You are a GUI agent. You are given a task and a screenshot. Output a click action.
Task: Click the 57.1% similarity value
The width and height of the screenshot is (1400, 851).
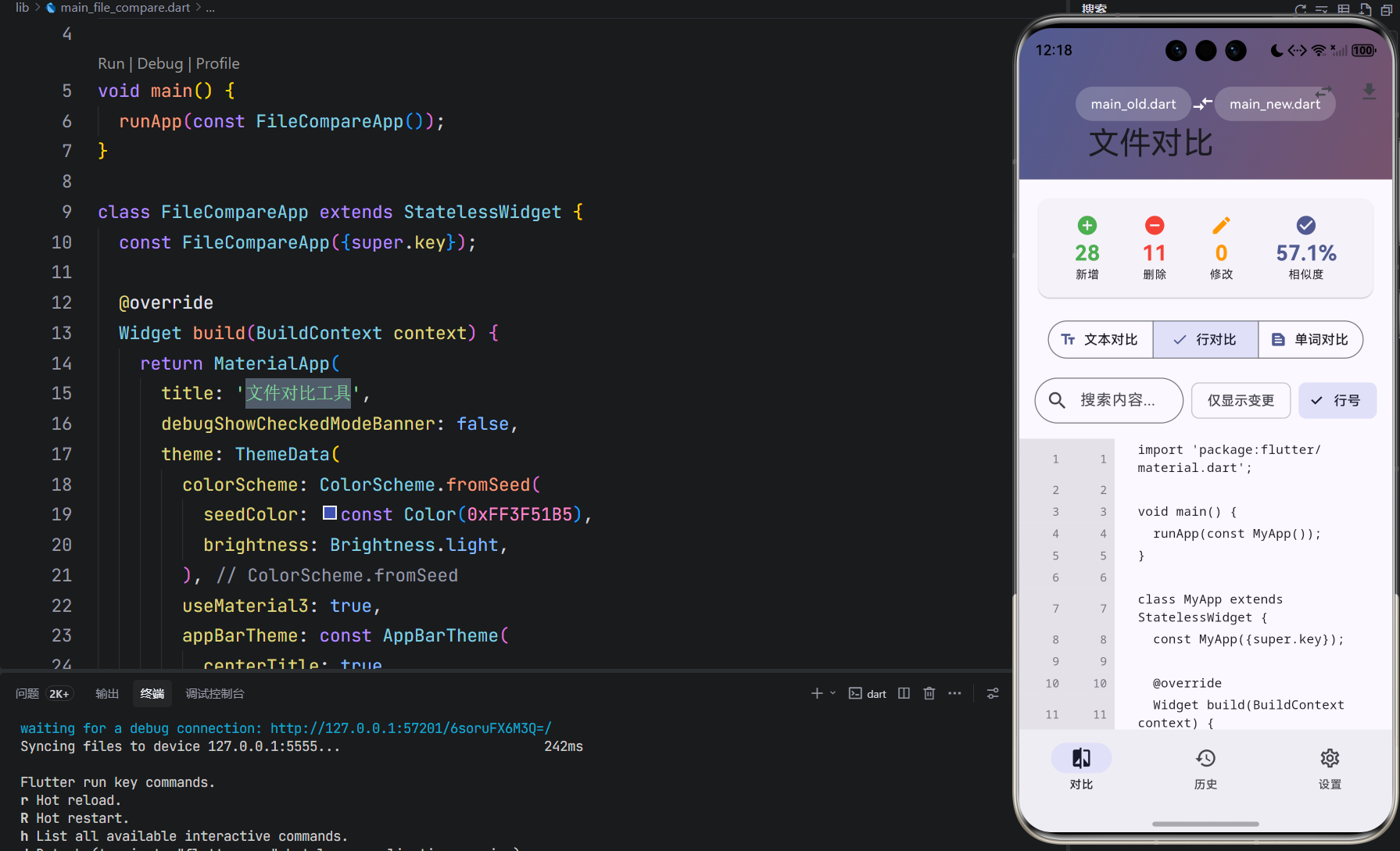point(1306,253)
